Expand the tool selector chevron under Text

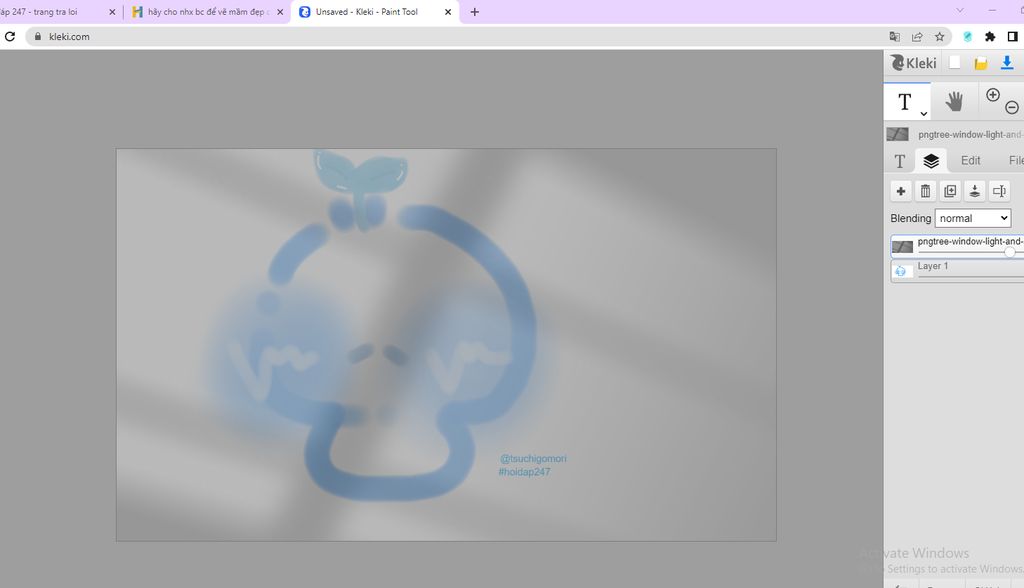click(x=923, y=114)
